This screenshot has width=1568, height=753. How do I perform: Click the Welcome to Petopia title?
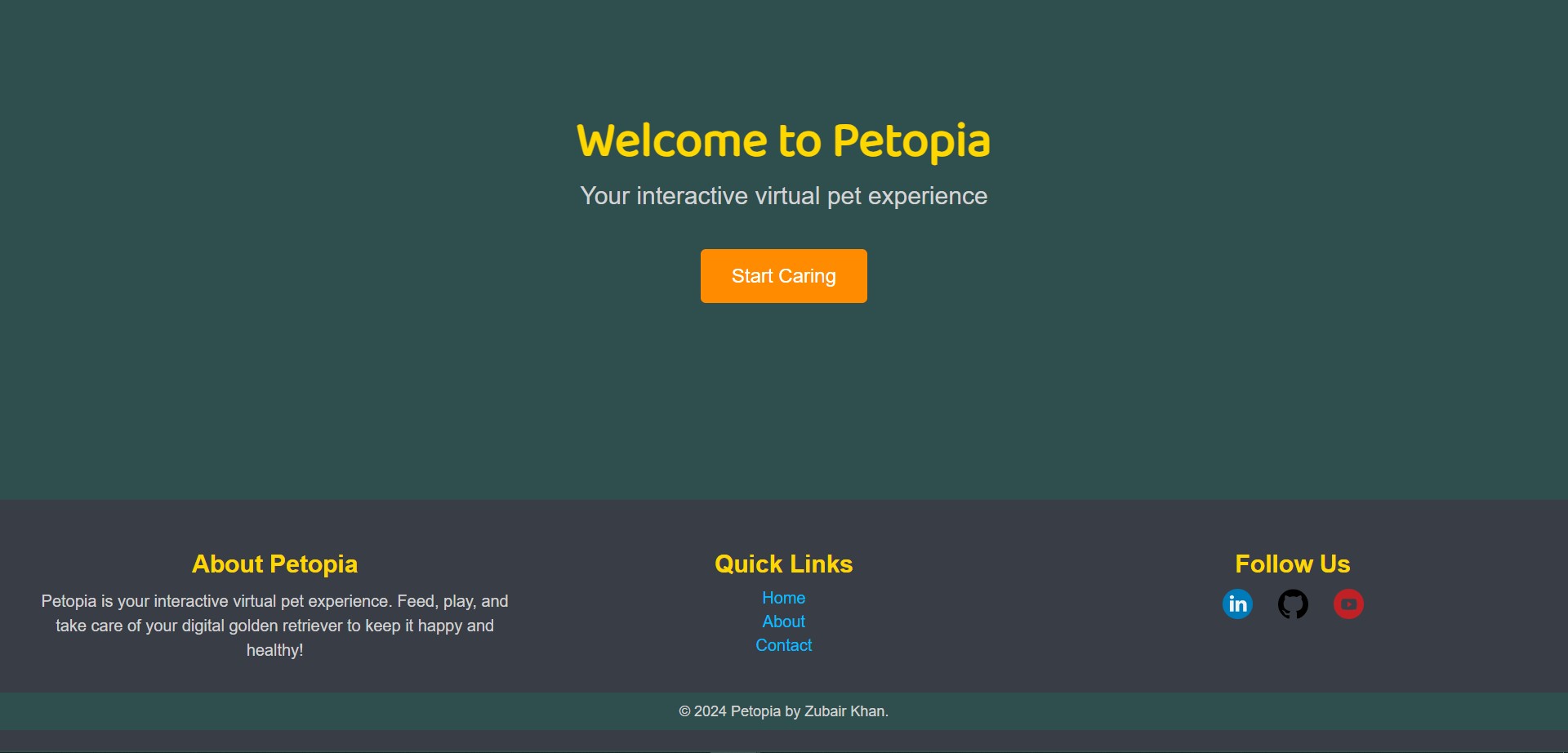click(x=783, y=140)
